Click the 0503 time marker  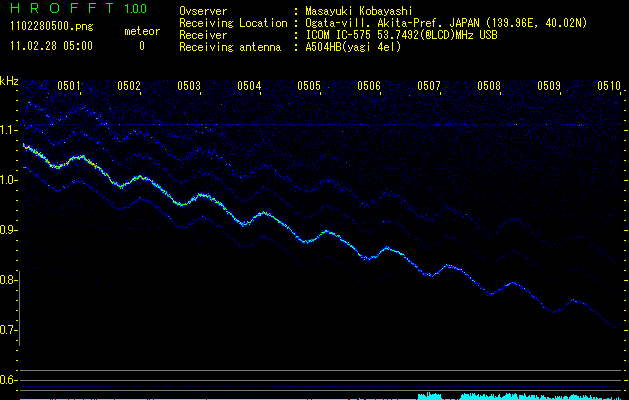click(189, 85)
